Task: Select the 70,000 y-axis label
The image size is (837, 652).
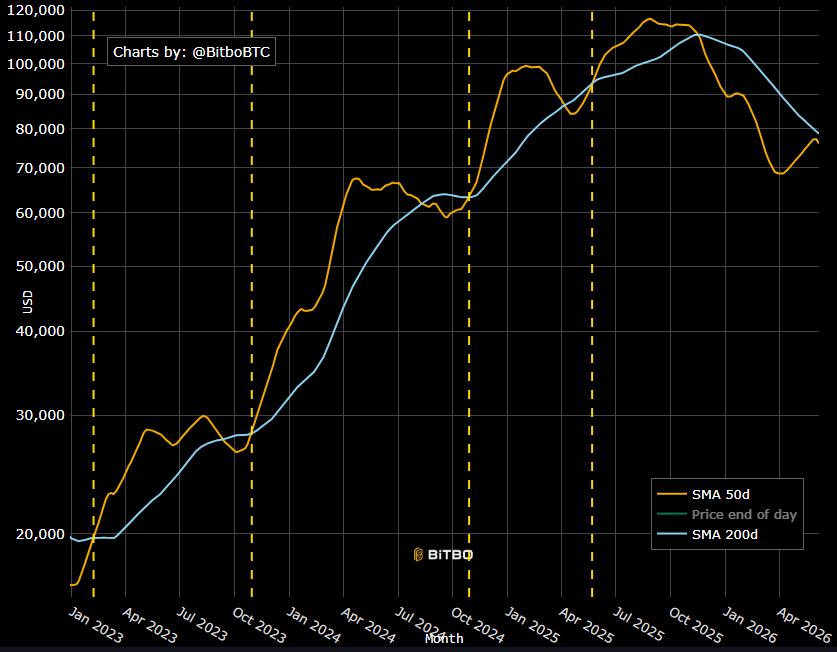Action: (x=40, y=168)
